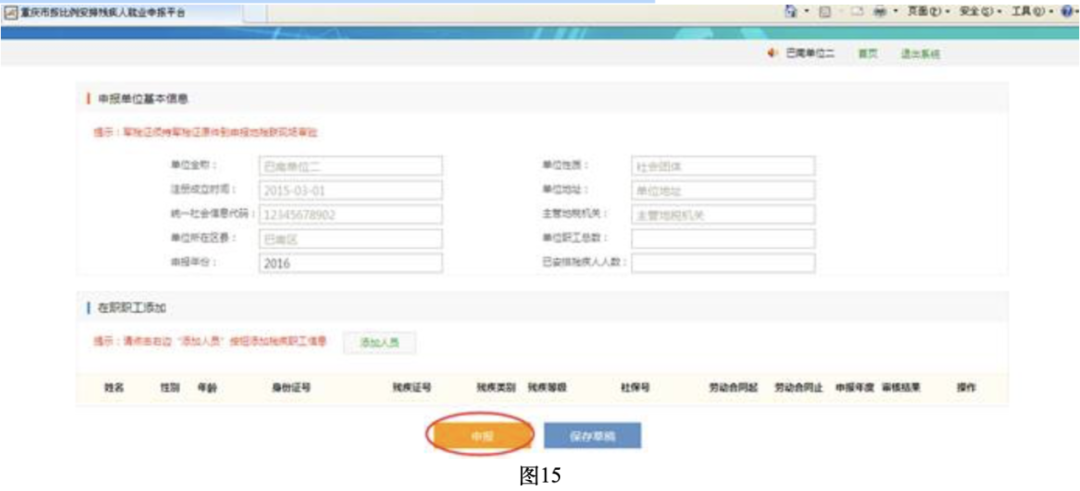Screen dimensions: 1080x491
Task: Click the 申报年份 field showing 2016
Action: coord(350,263)
